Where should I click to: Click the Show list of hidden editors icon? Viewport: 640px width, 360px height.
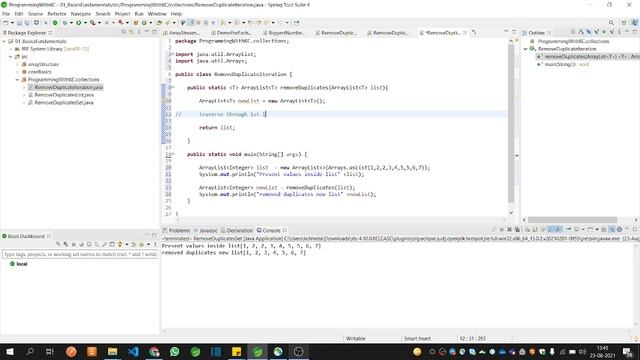pos(474,32)
